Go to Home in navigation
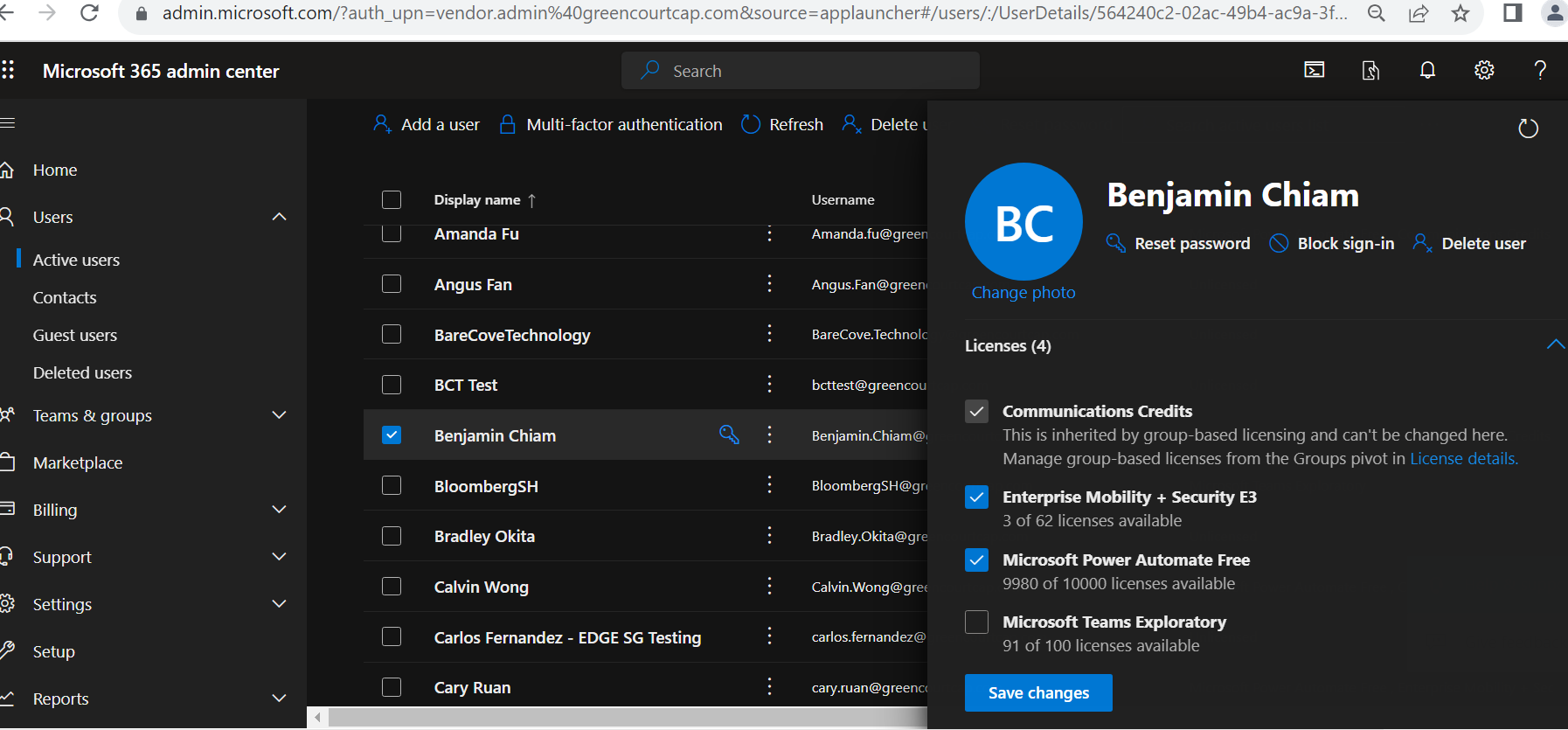 55,170
